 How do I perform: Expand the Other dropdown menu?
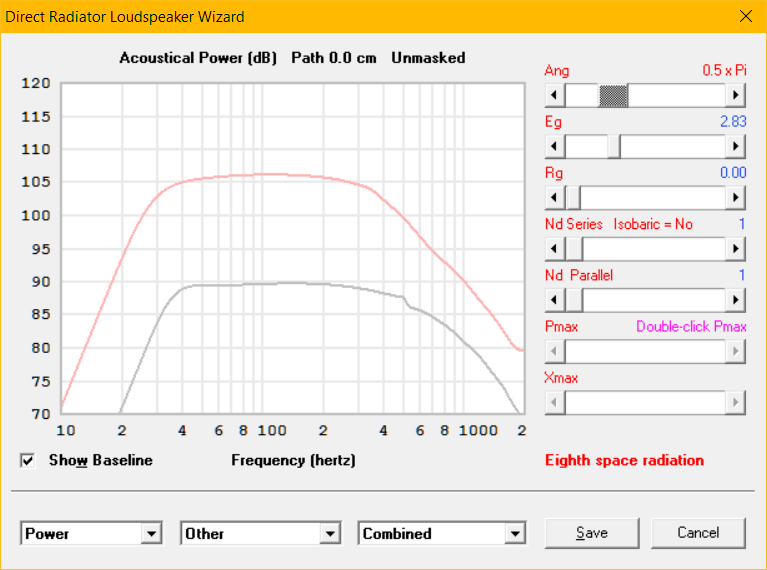(x=330, y=533)
